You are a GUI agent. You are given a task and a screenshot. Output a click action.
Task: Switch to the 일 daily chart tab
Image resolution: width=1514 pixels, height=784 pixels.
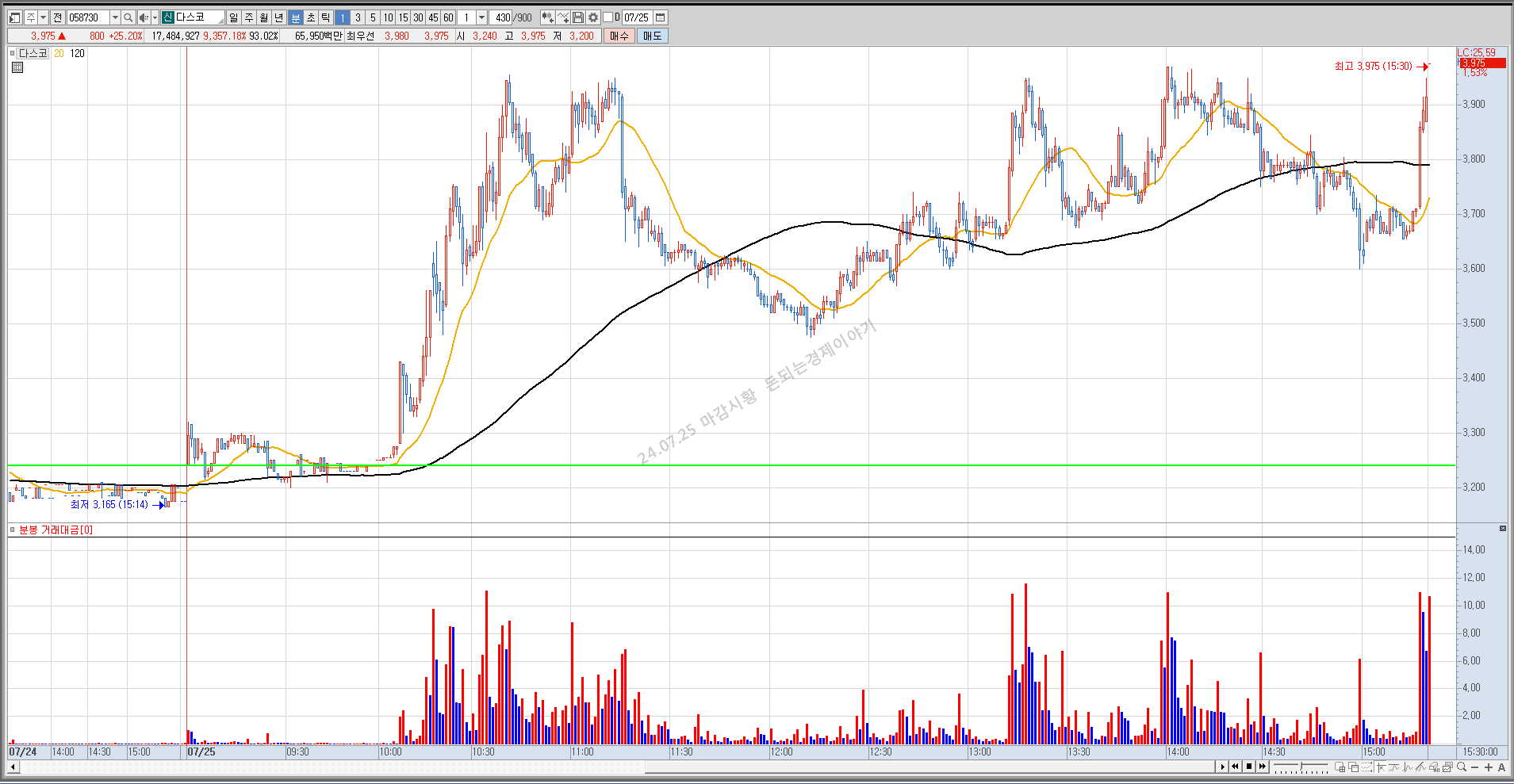[x=233, y=17]
